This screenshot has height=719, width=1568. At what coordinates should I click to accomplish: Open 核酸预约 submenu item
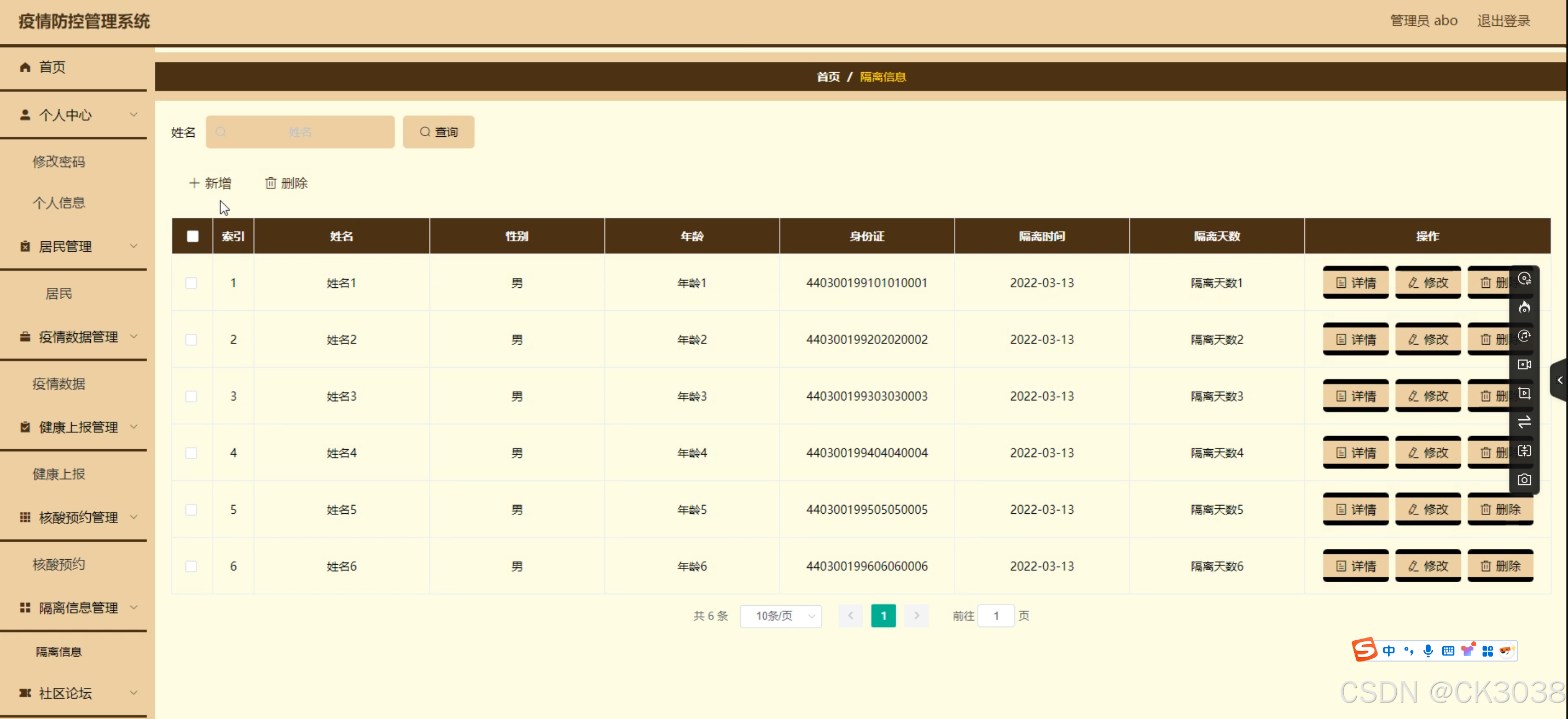click(x=59, y=564)
